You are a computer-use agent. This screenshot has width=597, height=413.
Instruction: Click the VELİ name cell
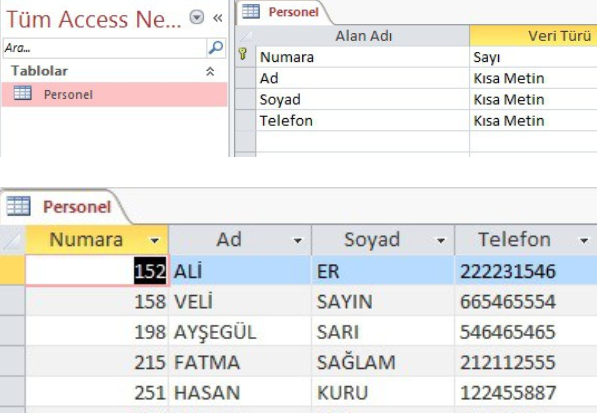pos(240,301)
